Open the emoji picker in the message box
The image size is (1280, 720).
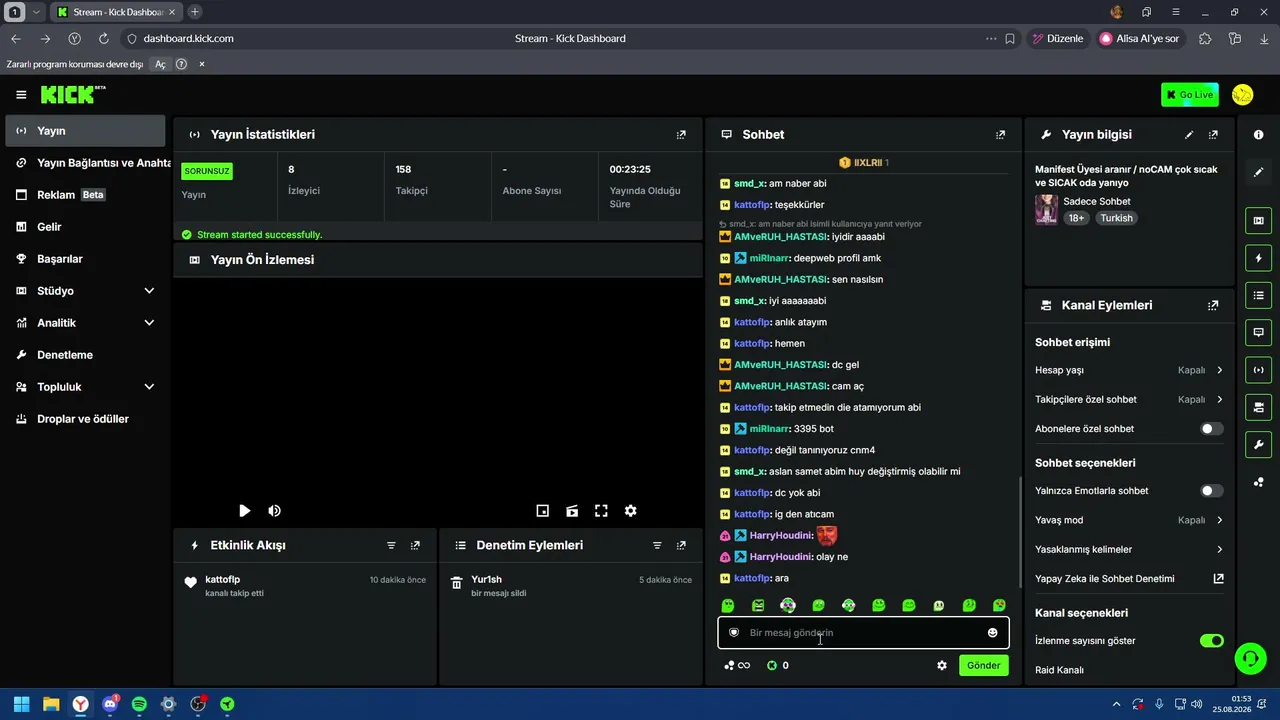(992, 632)
